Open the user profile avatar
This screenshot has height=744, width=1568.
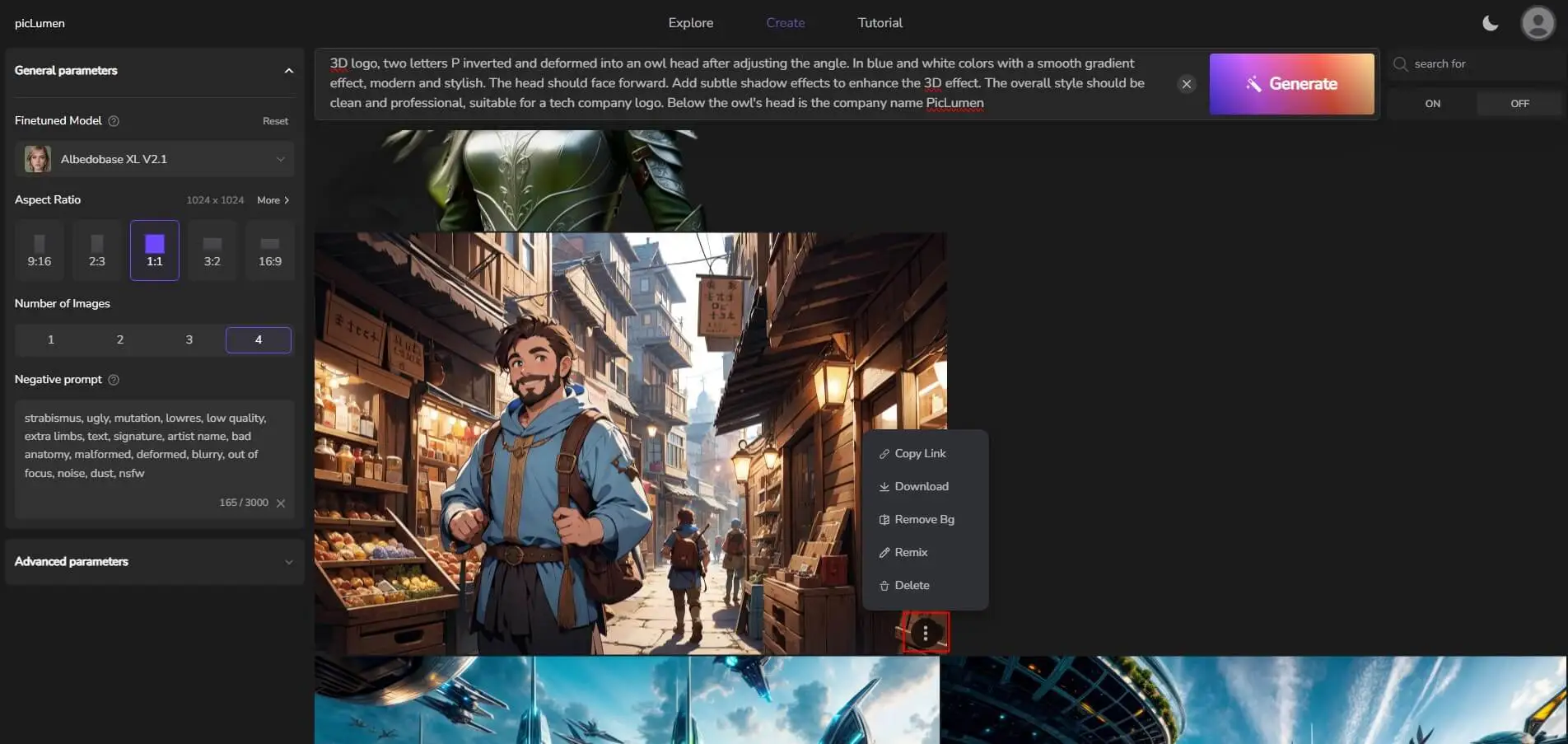click(x=1537, y=23)
